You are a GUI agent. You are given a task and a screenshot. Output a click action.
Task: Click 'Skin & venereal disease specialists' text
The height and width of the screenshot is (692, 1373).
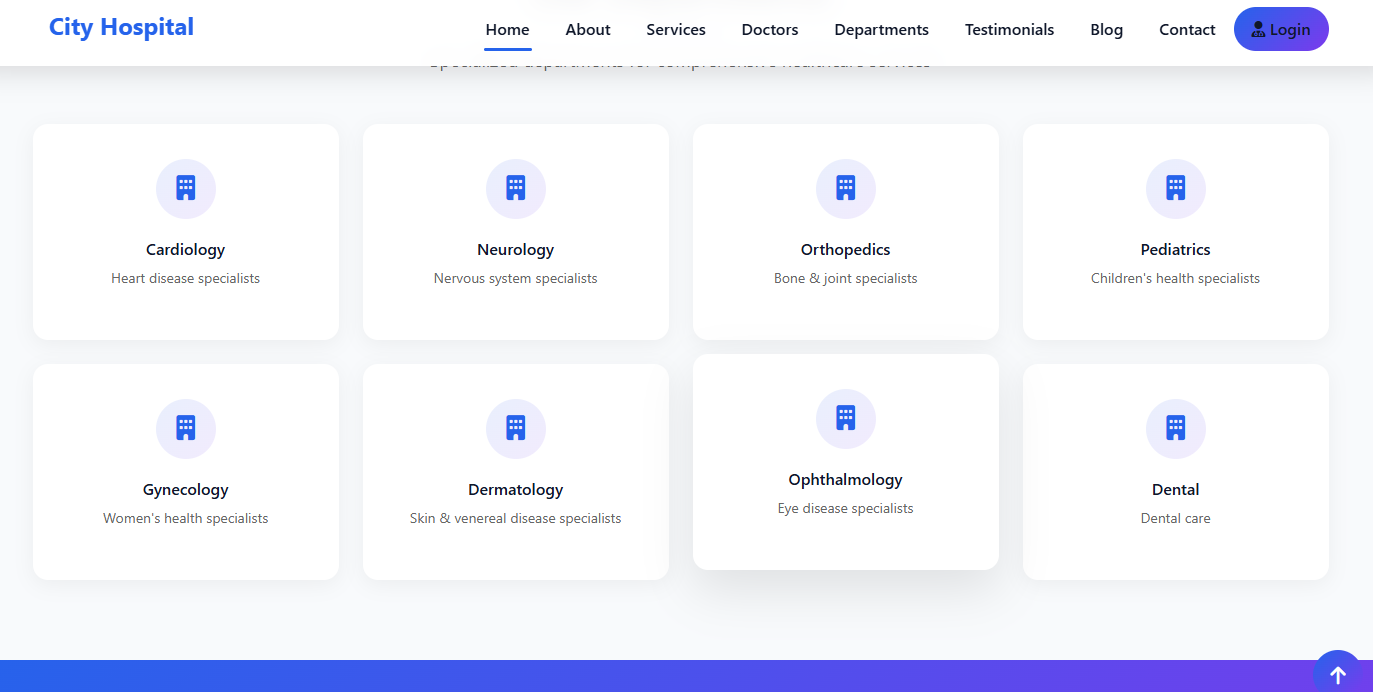point(516,519)
